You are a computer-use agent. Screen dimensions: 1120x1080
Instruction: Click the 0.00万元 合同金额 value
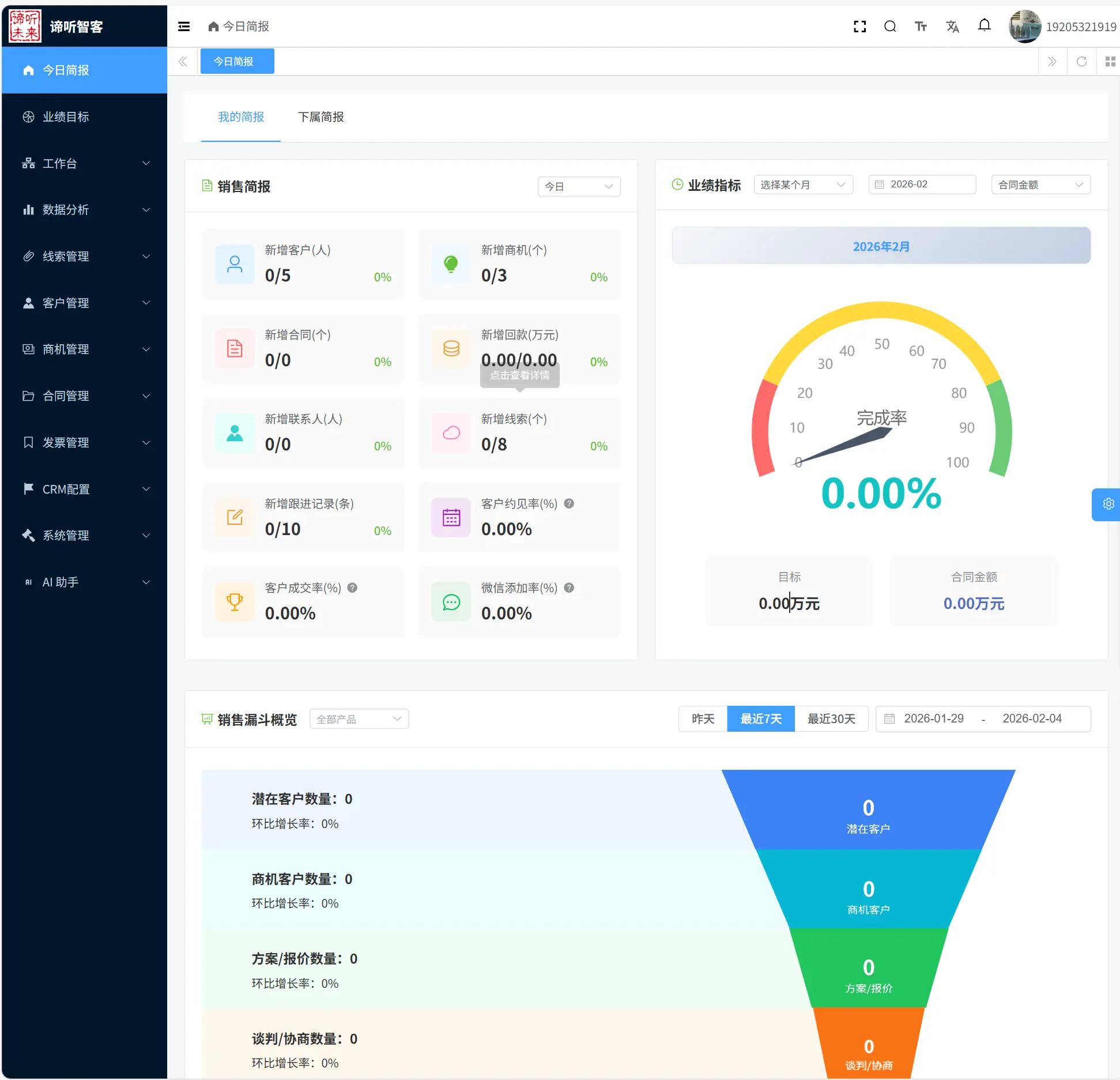coord(974,604)
